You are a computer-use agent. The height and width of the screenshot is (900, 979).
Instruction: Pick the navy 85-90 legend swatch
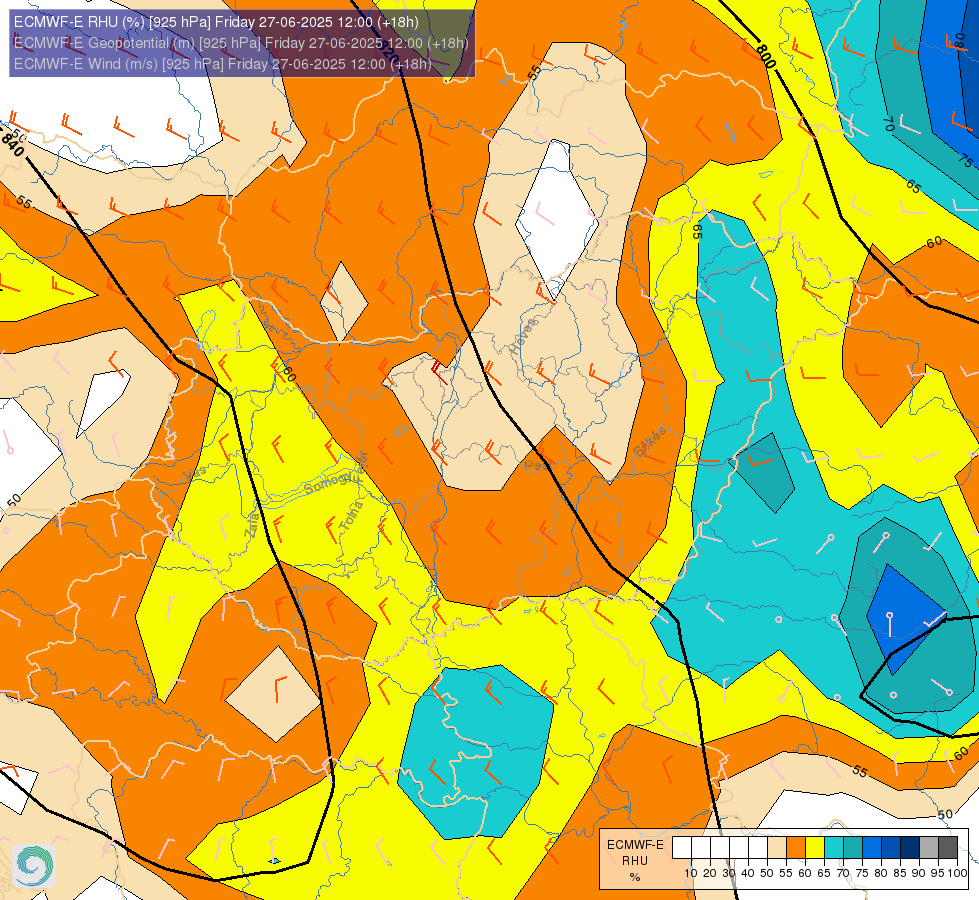910,848
